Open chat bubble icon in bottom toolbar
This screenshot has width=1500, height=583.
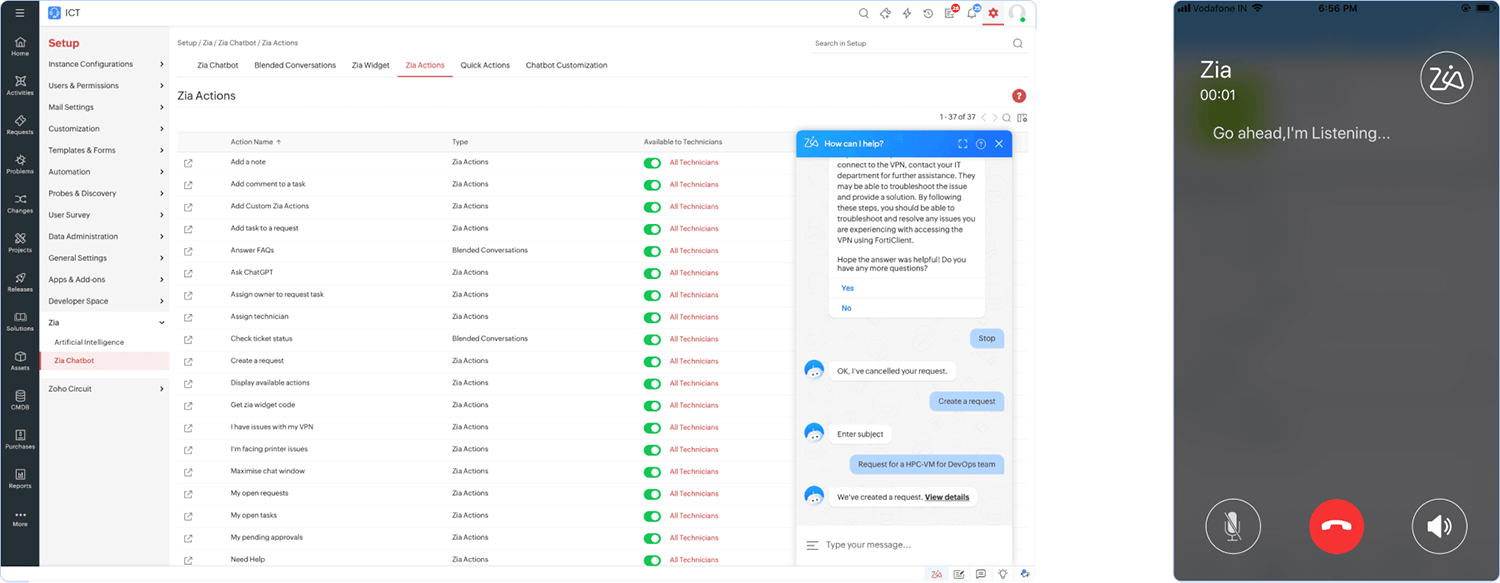pyautogui.click(x=981, y=574)
